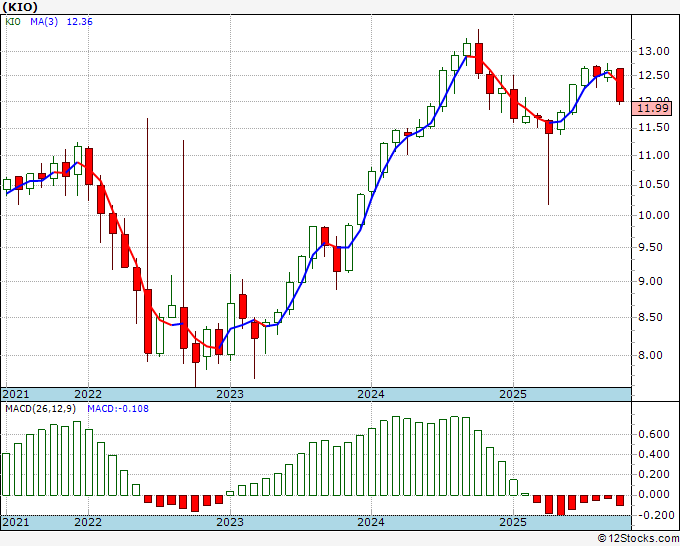Click 2022 on the price chart timeline

click(x=88, y=394)
